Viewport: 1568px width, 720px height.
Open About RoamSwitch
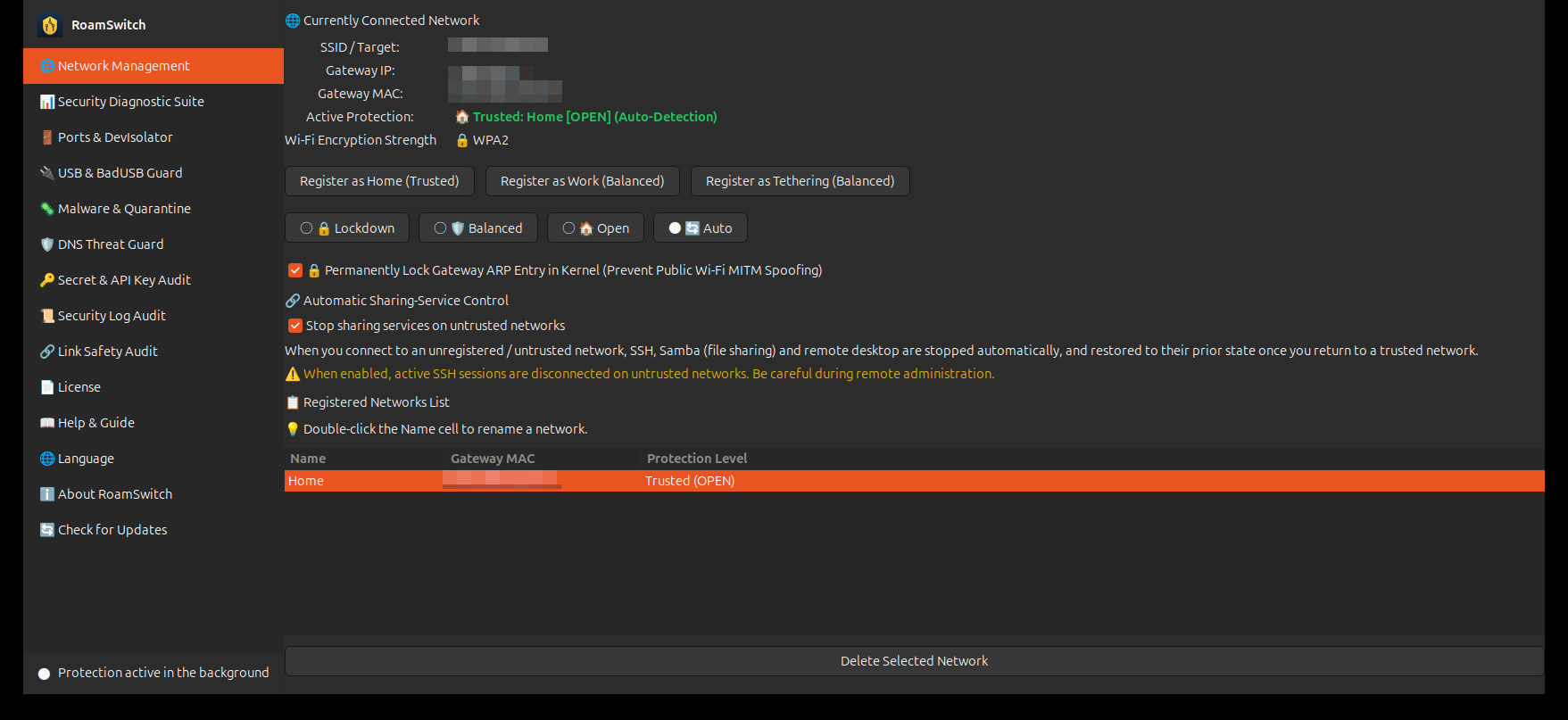(153, 494)
